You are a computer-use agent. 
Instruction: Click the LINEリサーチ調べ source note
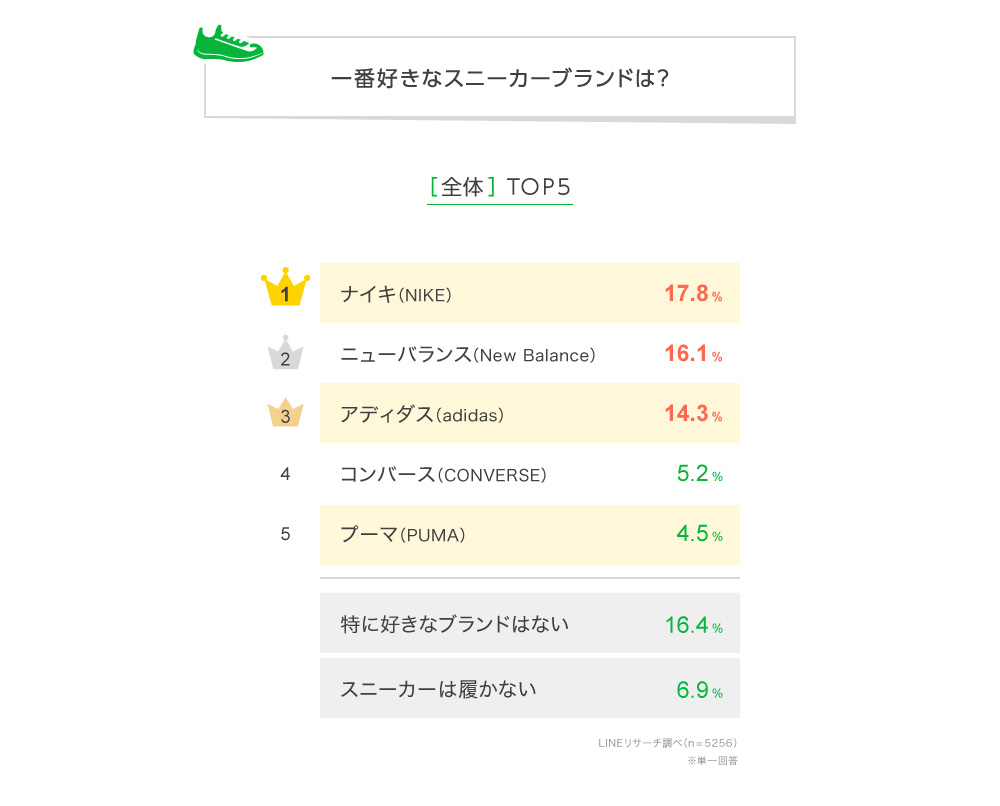click(667, 743)
